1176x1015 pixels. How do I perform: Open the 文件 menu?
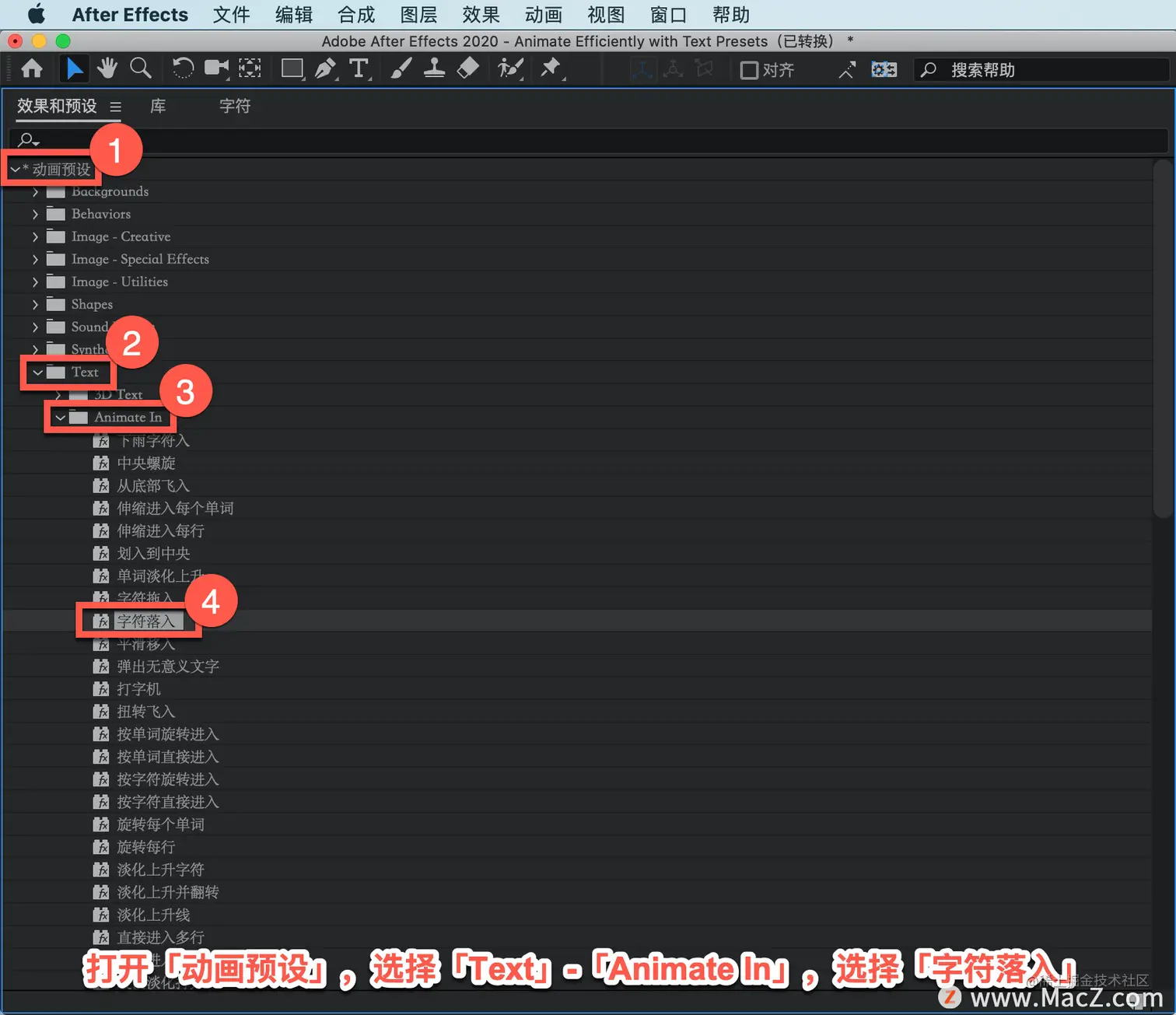tap(232, 15)
